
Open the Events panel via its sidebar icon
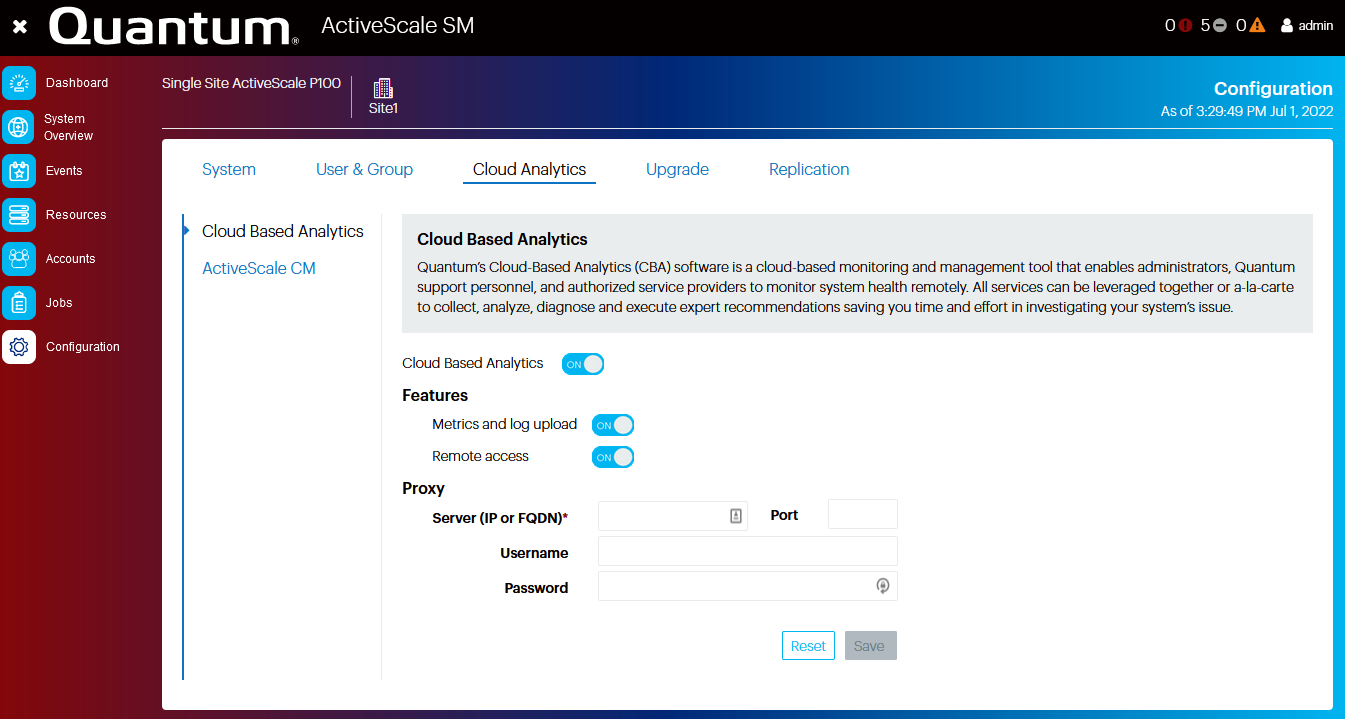19,171
